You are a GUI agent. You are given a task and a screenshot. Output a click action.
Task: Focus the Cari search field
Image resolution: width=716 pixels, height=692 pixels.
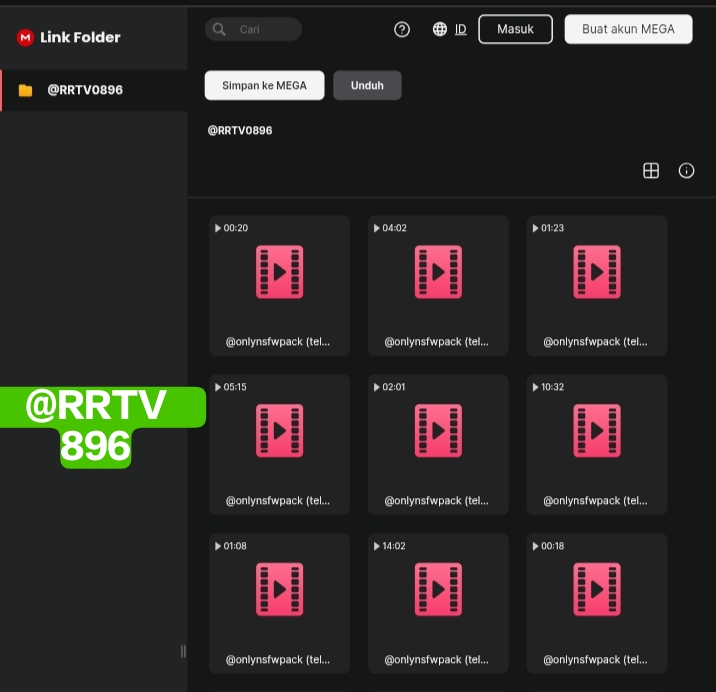click(x=253, y=29)
